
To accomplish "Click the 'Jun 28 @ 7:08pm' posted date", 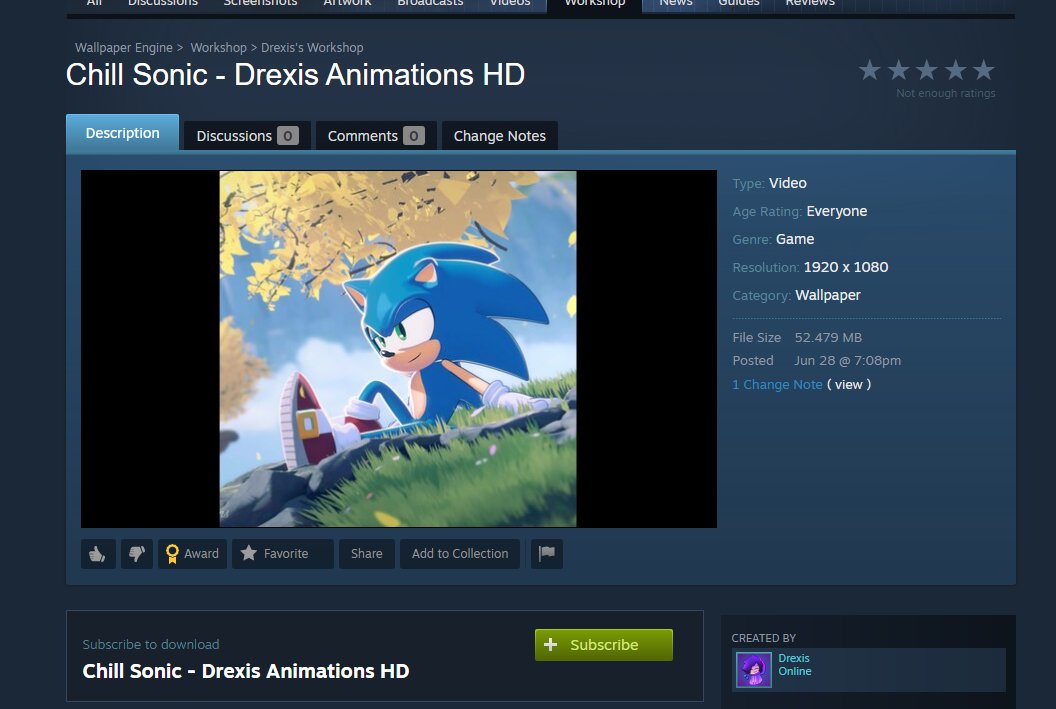I will (847, 360).
